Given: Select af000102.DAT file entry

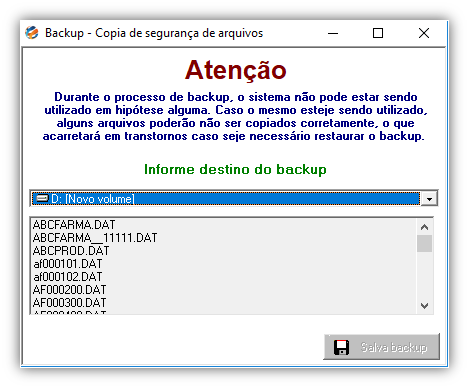Looking at the screenshot, I should point(68,277).
